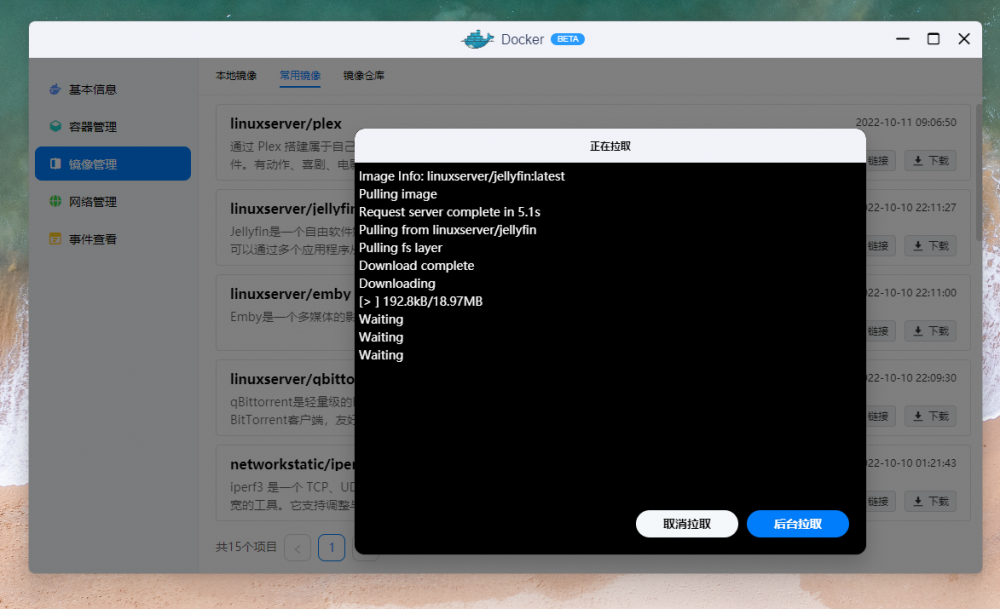Switch to the 镜像仓库 tab
This screenshot has width=1000, height=609.
point(364,75)
